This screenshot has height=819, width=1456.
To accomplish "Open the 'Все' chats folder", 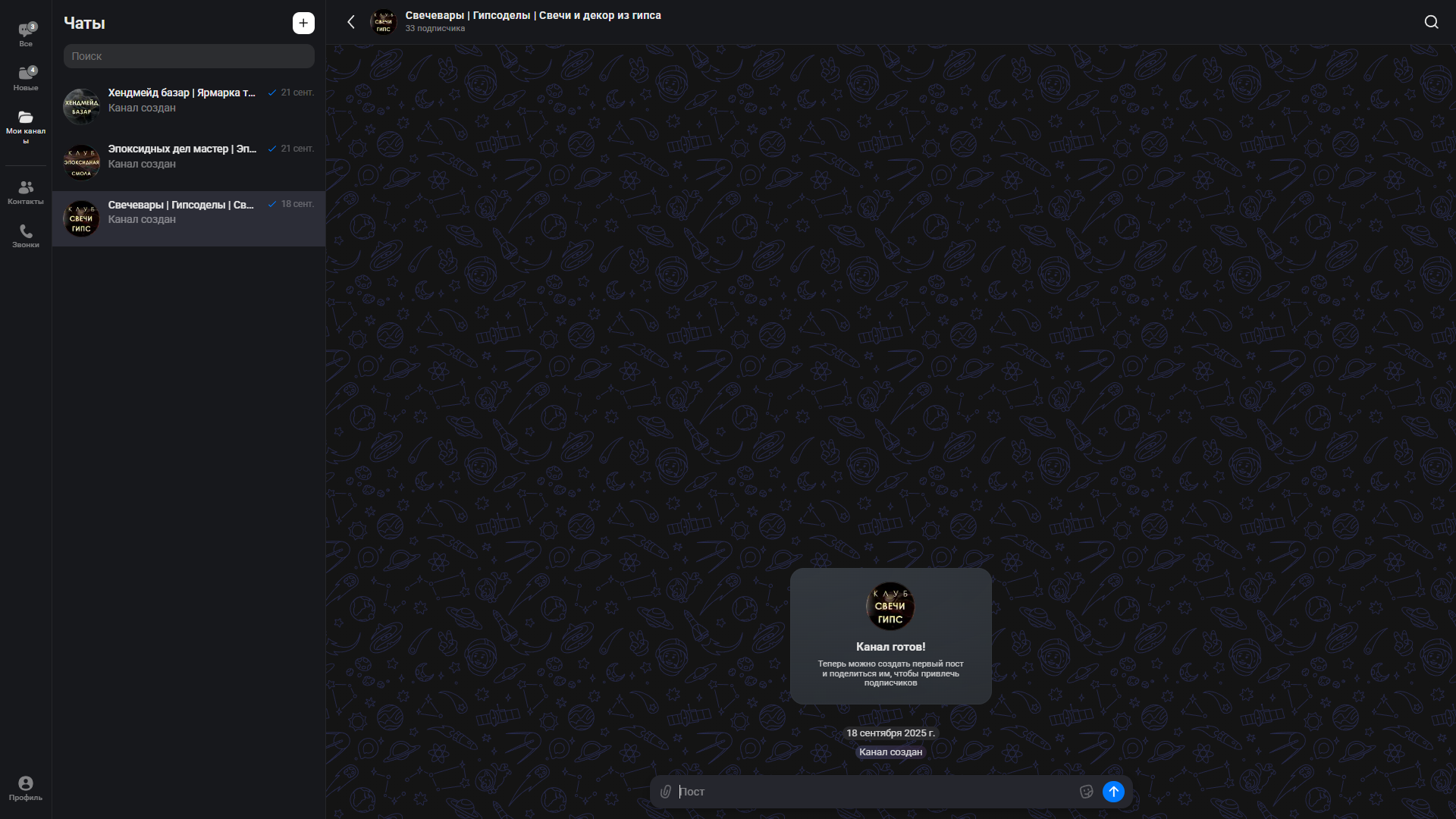I will pos(26,34).
